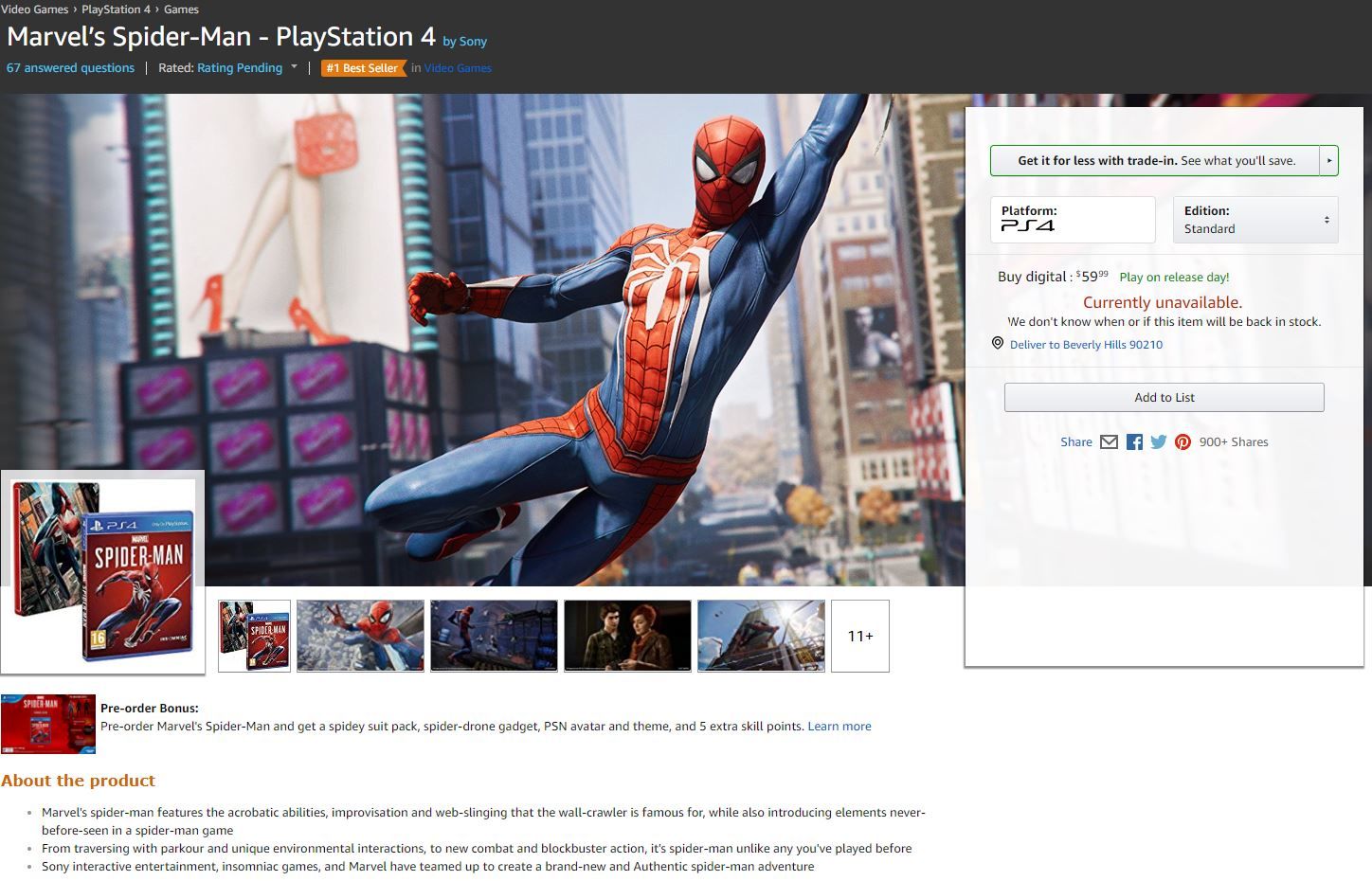The image size is (1372, 881).
Task: Select the building climb thumbnail
Action: pos(761,636)
